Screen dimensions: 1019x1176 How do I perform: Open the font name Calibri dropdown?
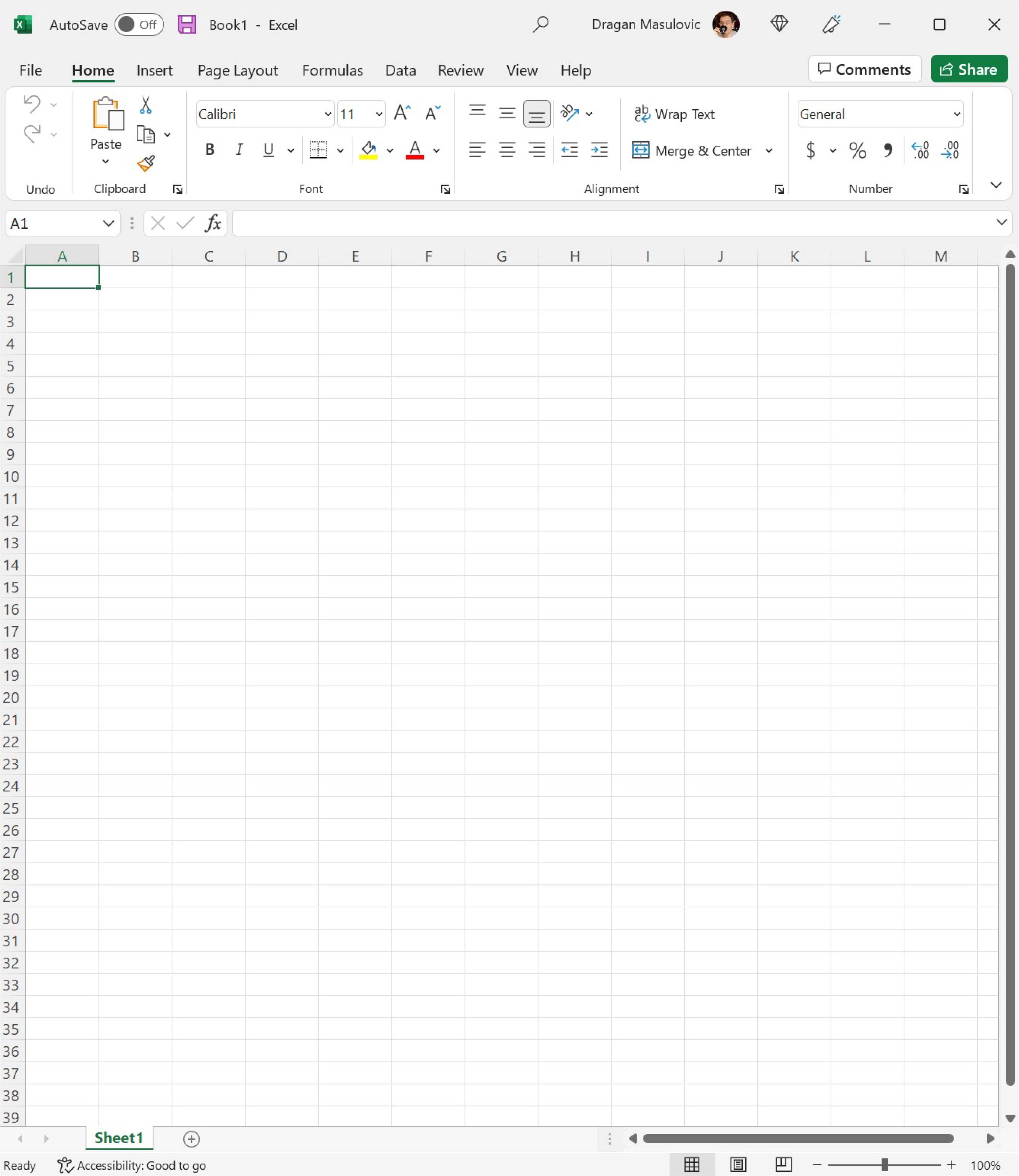(328, 114)
